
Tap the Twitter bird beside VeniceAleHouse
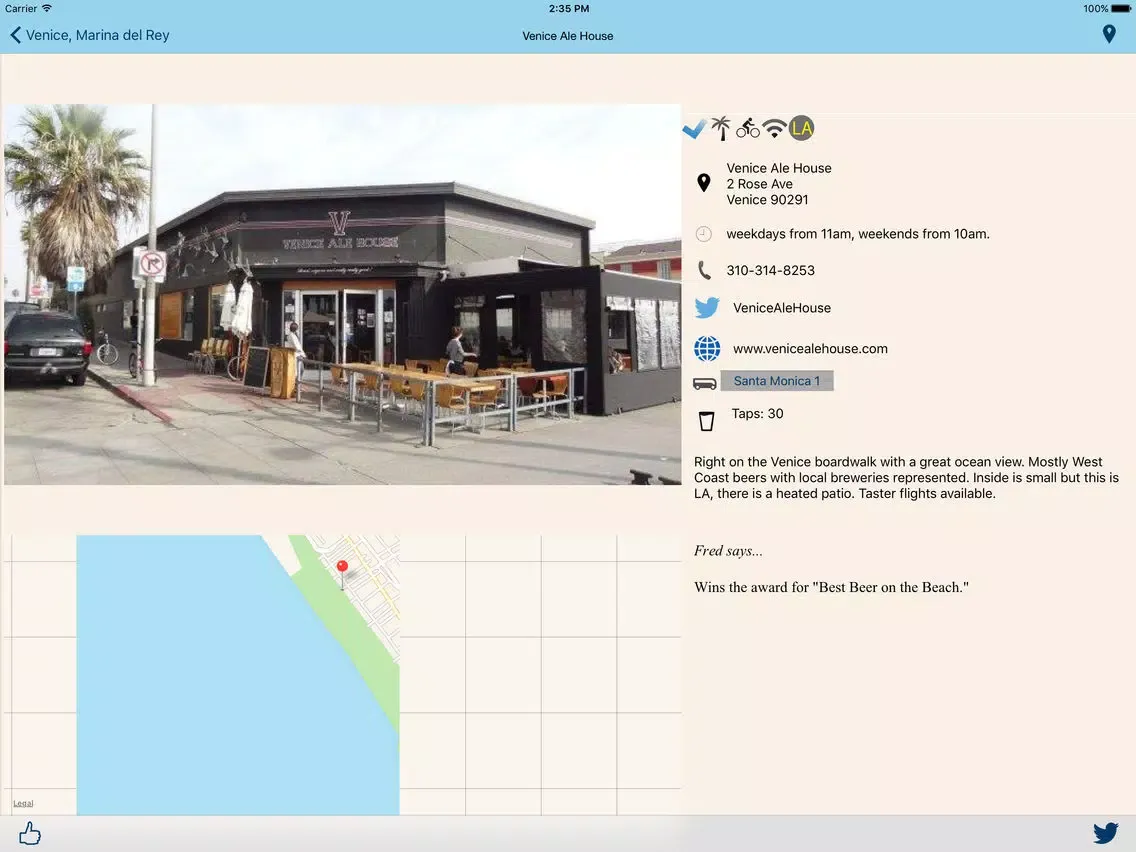click(x=707, y=308)
